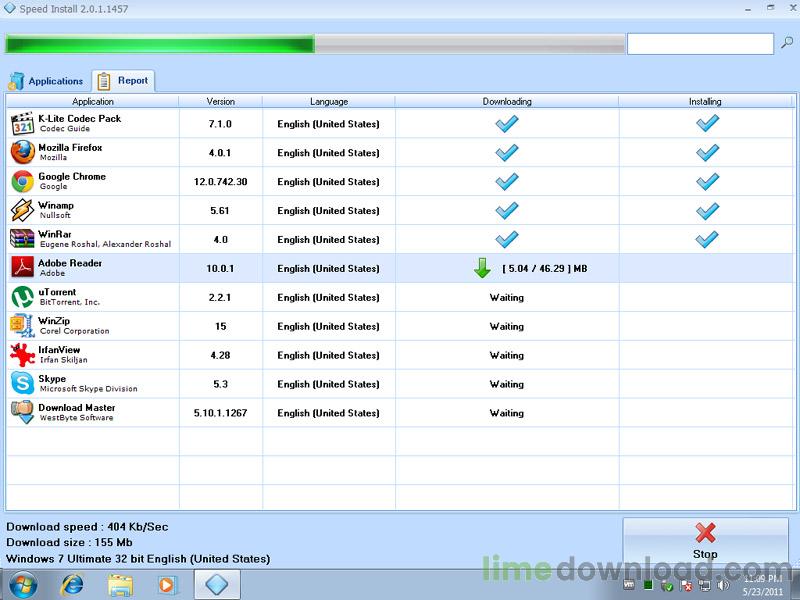Click the Adobe Reader download size text
Screen dimensions: 800x600
pyautogui.click(x=544, y=268)
